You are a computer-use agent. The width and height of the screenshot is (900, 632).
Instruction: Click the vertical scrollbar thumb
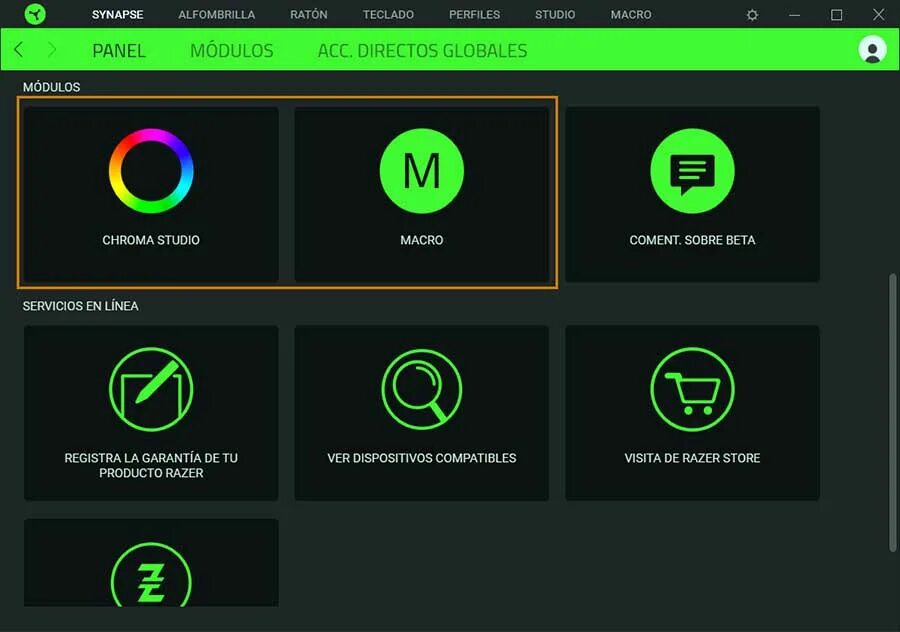[x=893, y=413]
